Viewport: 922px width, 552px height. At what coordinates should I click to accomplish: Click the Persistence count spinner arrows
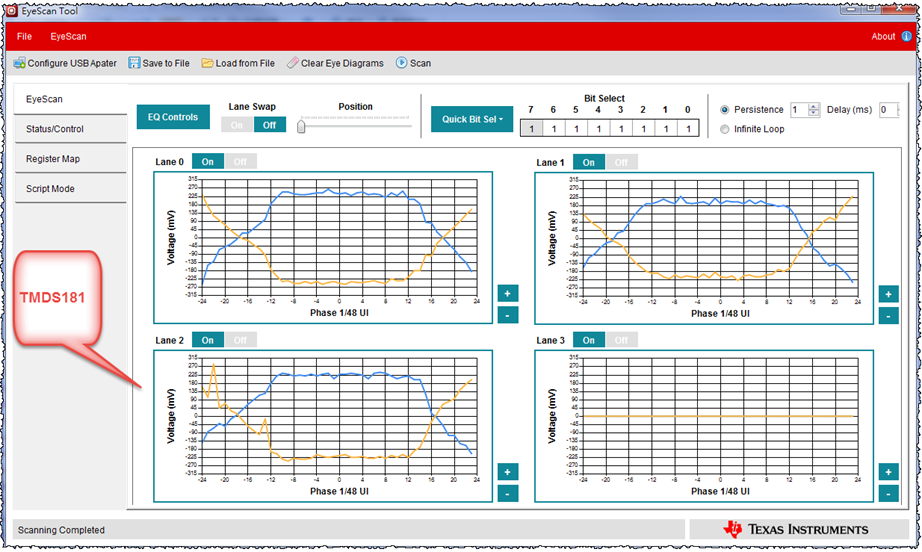(x=814, y=110)
